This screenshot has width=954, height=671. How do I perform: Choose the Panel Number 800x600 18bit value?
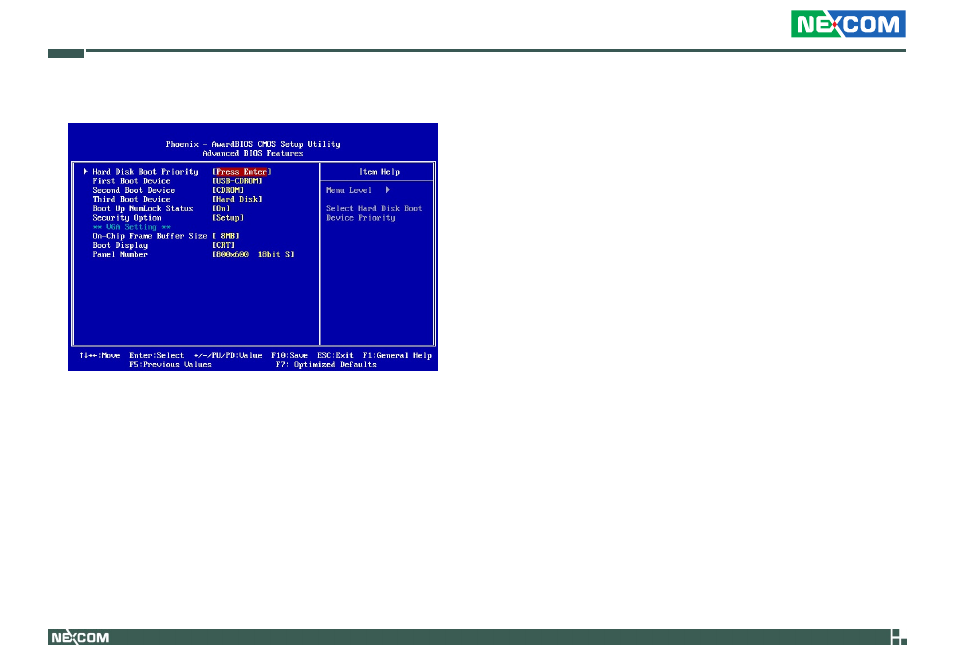(x=253, y=254)
